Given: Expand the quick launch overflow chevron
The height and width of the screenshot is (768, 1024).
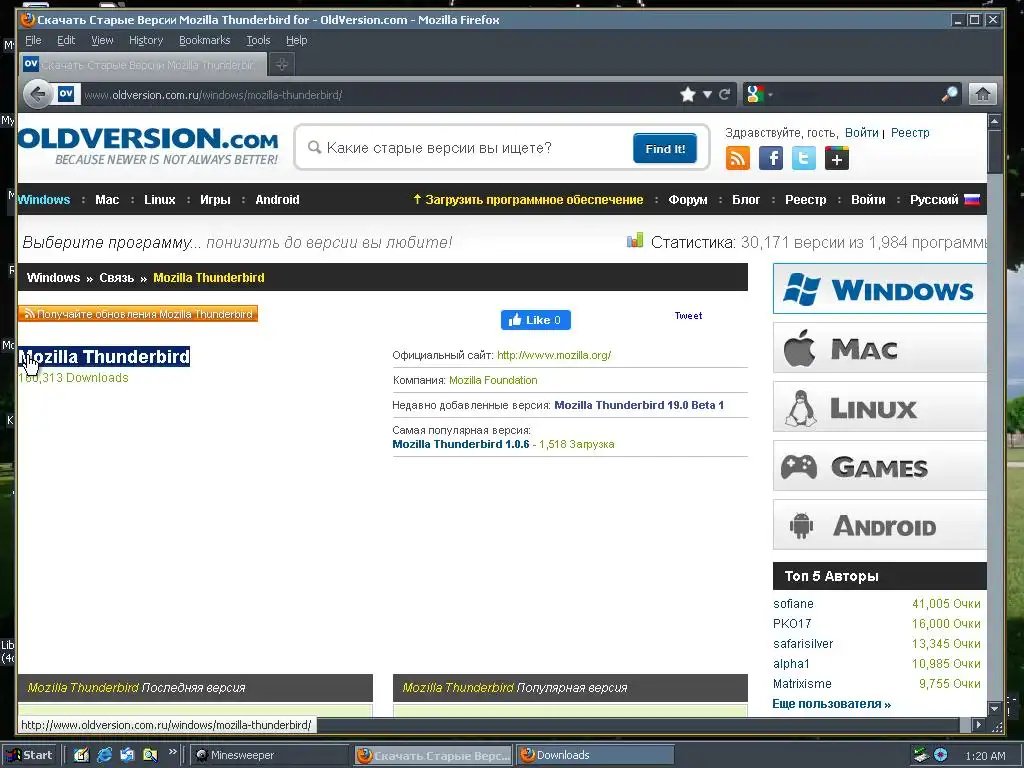Looking at the screenshot, I should point(172,752).
